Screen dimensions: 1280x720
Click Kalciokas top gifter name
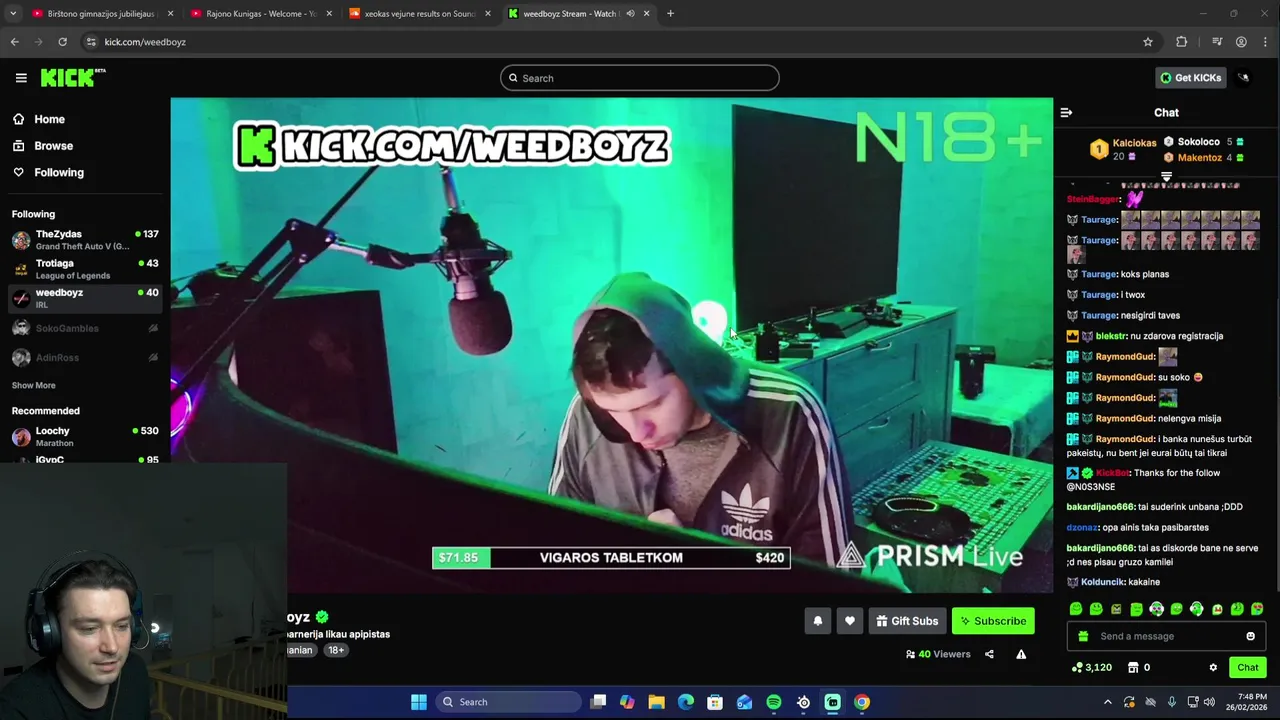(1134, 143)
